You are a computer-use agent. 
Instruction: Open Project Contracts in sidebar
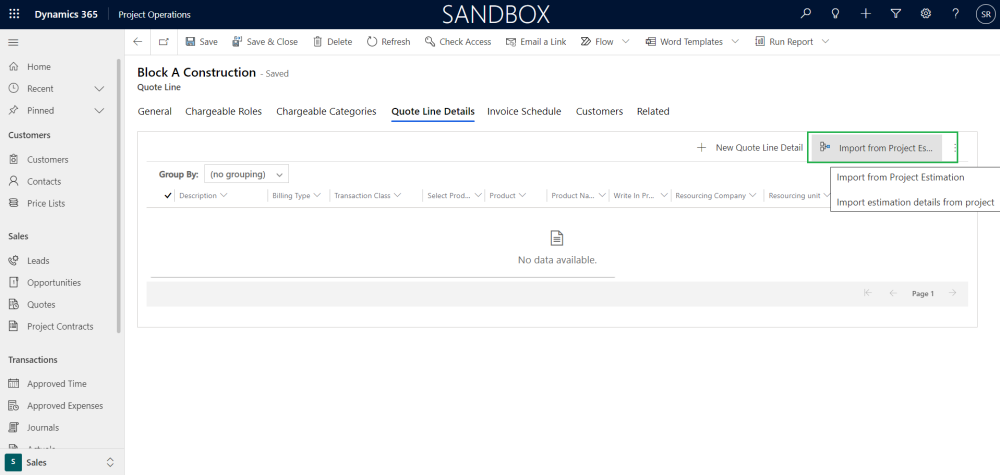[59, 326]
